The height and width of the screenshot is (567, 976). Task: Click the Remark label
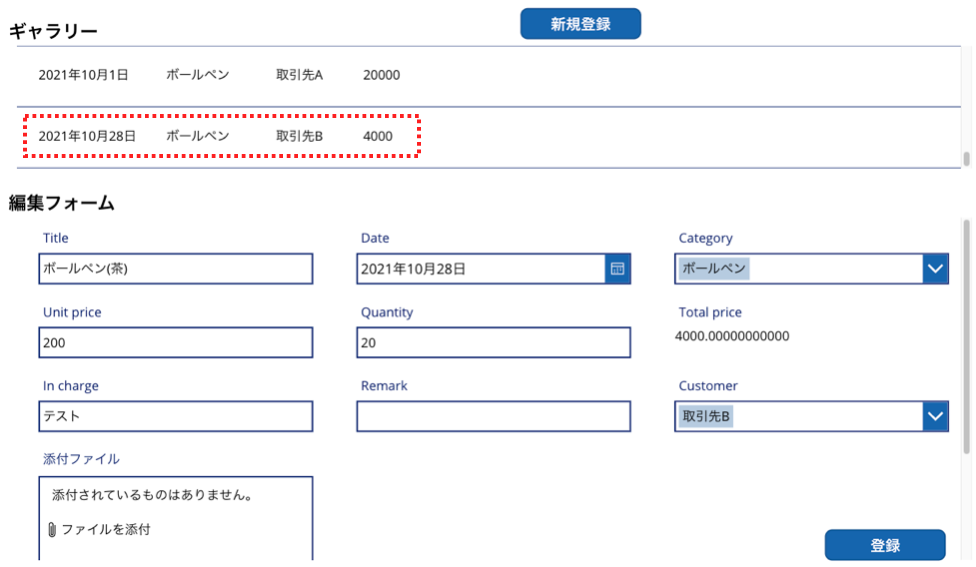(x=384, y=386)
